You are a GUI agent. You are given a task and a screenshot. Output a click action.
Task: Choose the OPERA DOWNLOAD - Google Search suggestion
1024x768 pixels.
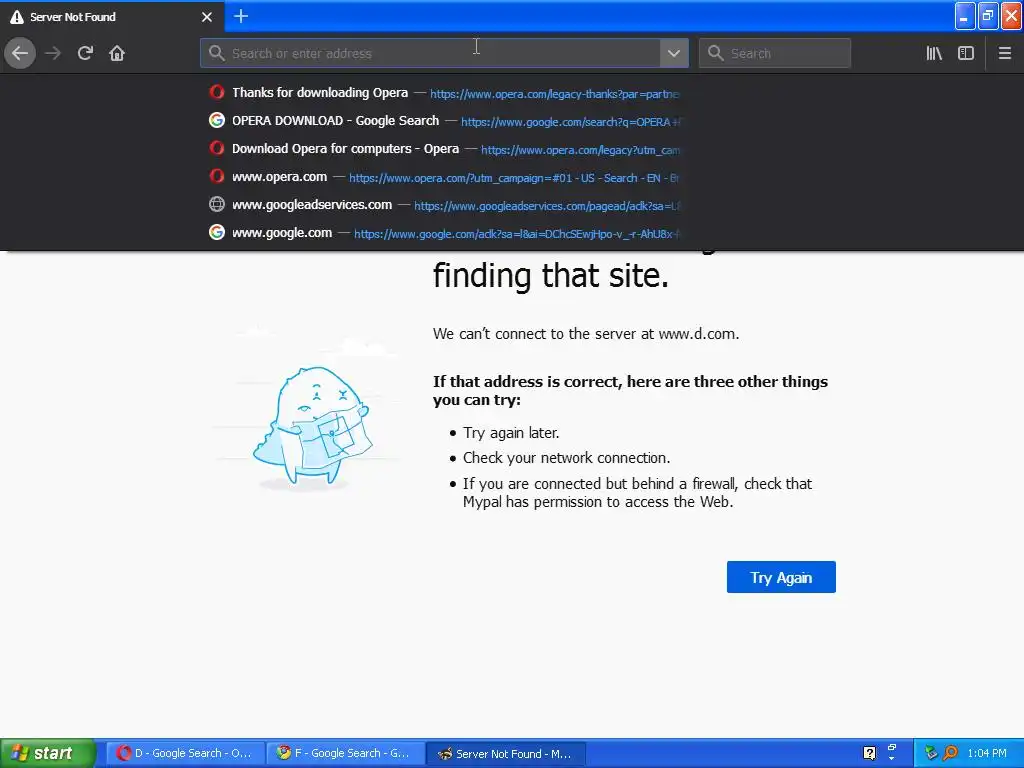point(444,121)
